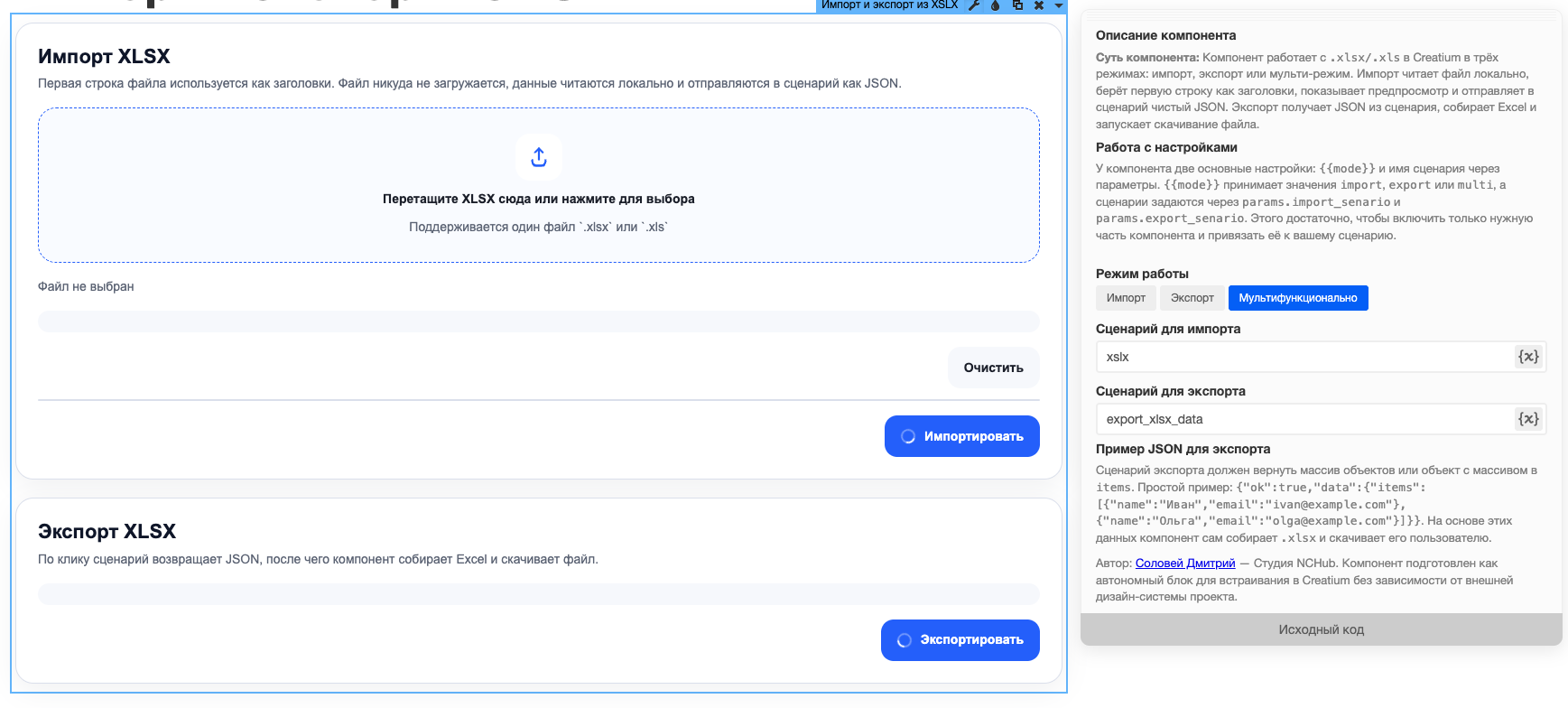This screenshot has height=708, width=1568.
Task: Select Мультифункционально working mode
Action: tap(1297, 298)
